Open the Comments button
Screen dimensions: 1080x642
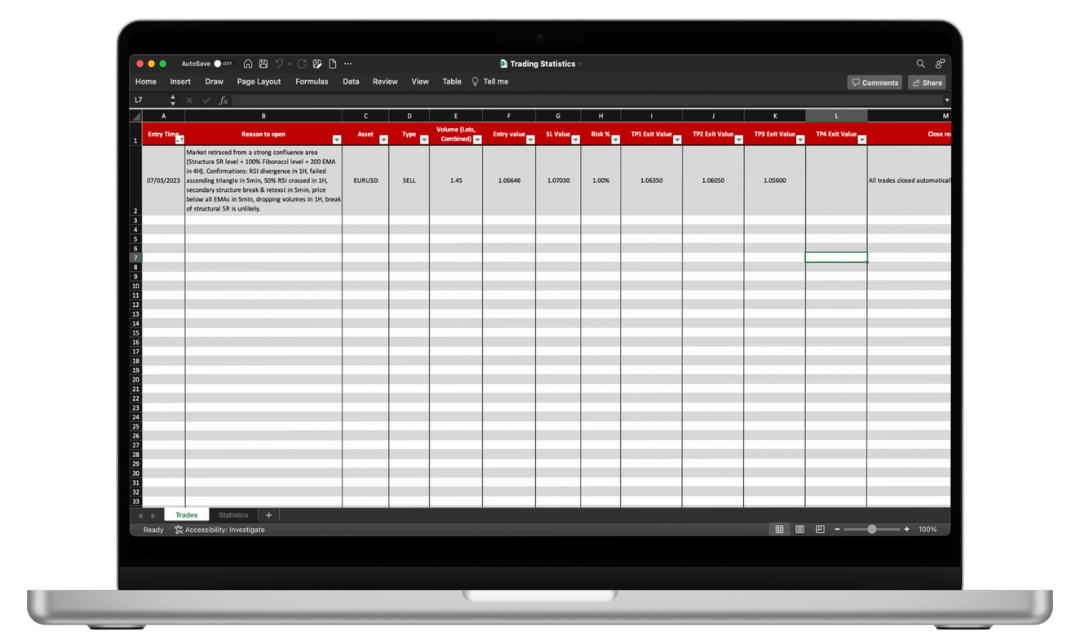(874, 82)
